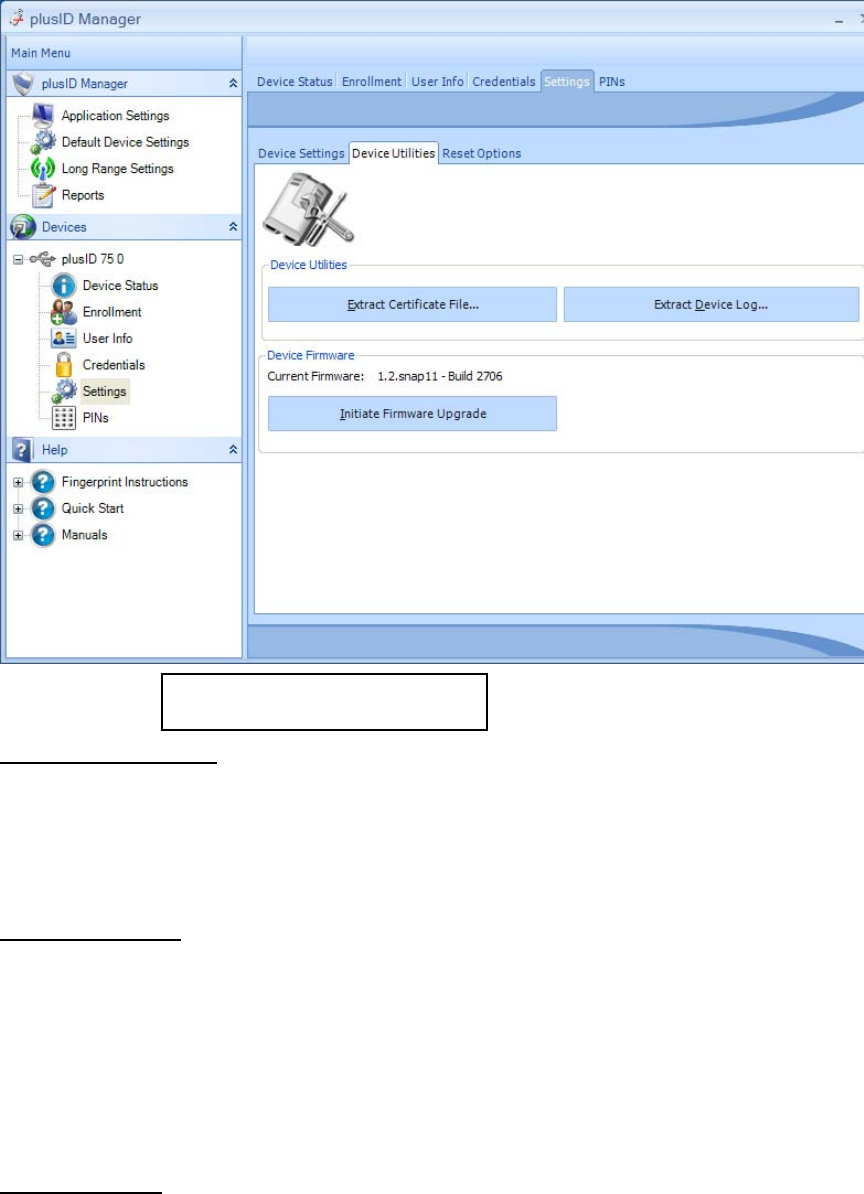Viewport: 864px width, 1194px height.
Task: Open Long Range Settings item
Action: tap(117, 168)
